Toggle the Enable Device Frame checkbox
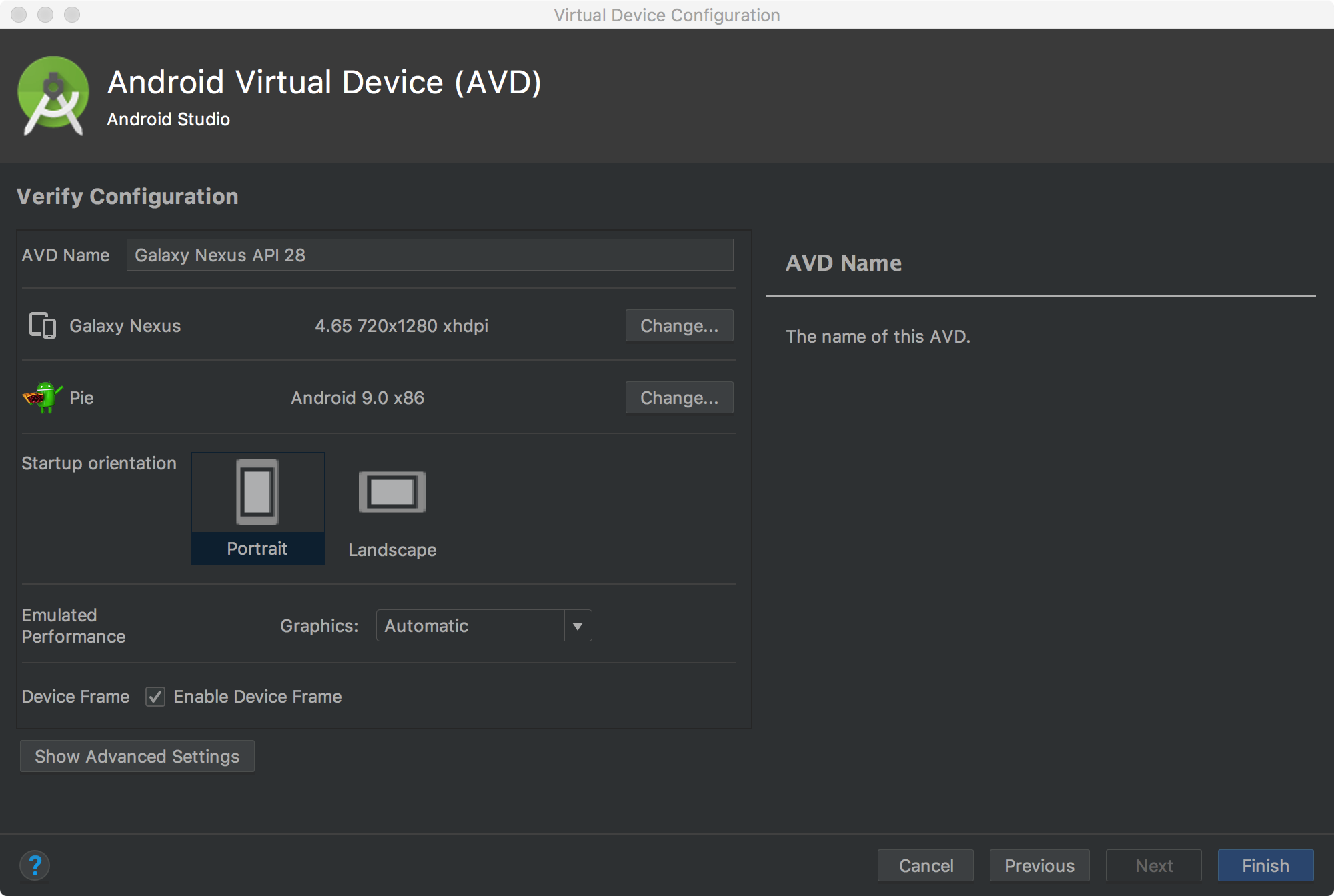The image size is (1334, 896). 155,697
